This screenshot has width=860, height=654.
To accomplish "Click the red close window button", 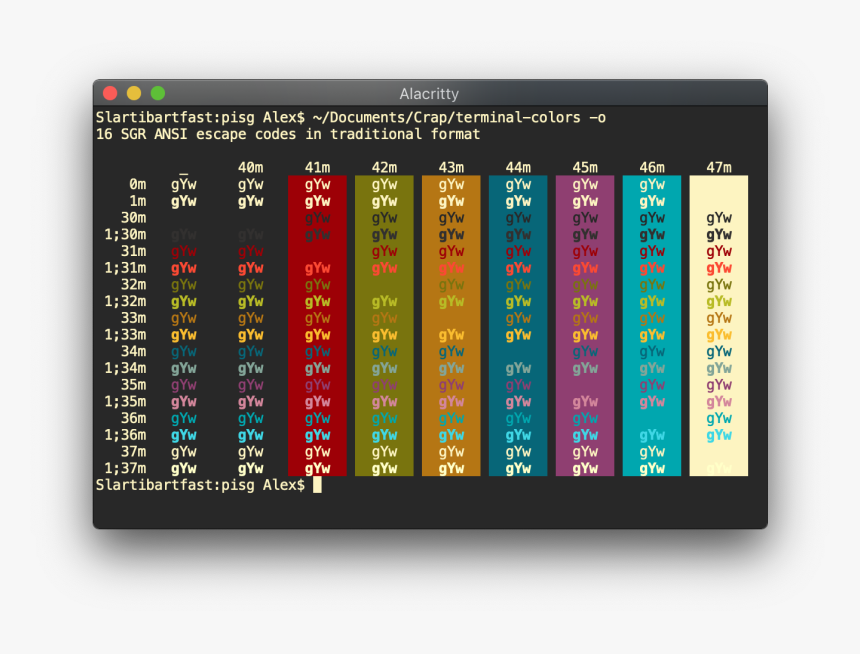I will [x=110, y=93].
